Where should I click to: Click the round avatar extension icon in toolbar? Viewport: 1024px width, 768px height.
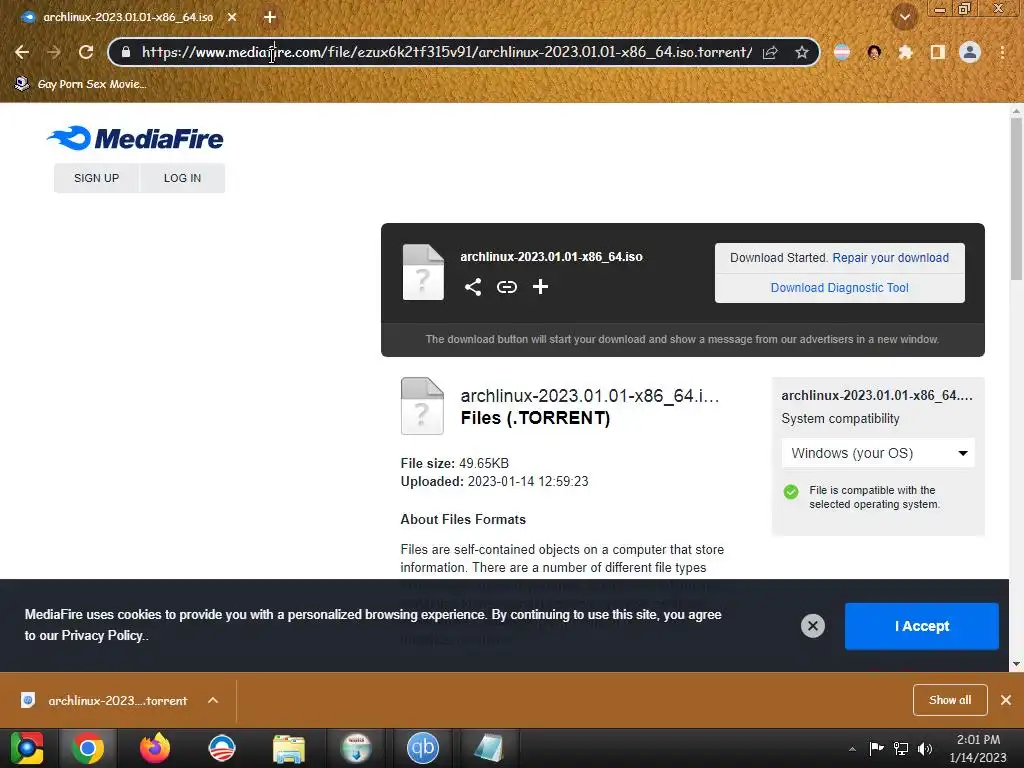(874, 52)
